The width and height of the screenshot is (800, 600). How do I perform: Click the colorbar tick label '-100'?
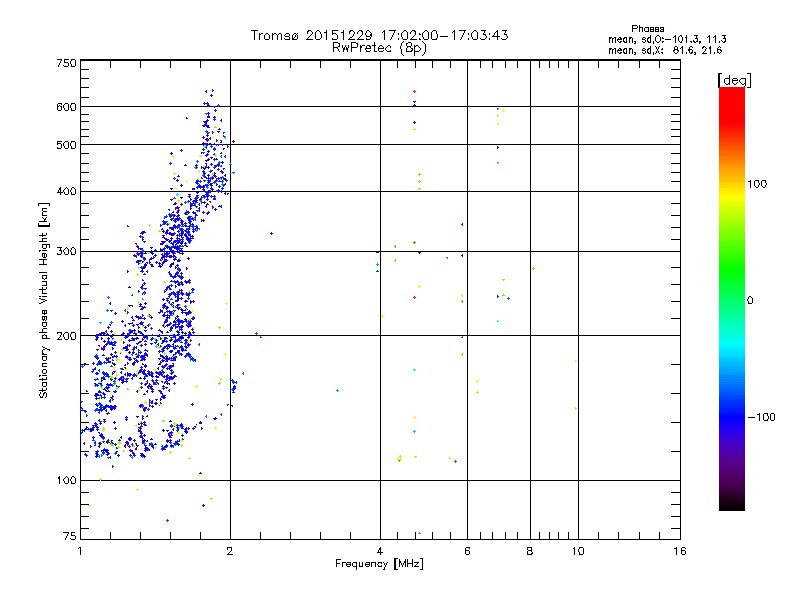[x=761, y=417]
